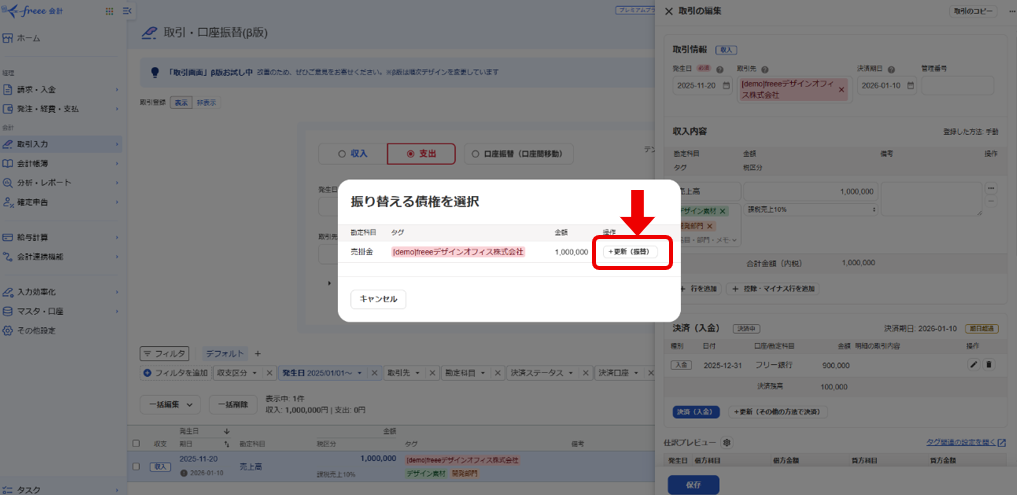
Task: Tick the select-all checkbox in the table header
Action: click(136, 444)
